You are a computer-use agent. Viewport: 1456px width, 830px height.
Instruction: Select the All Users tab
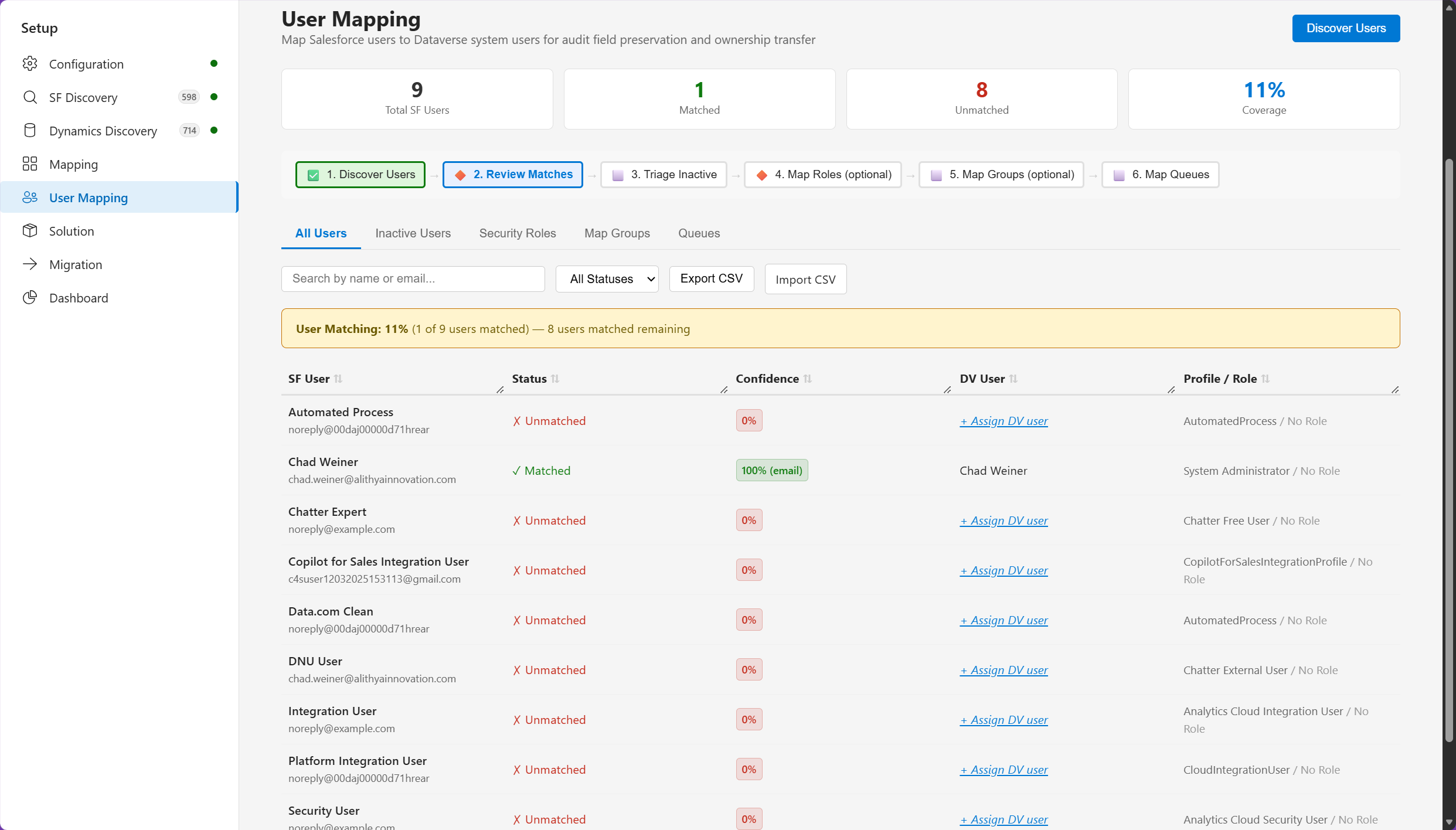pos(321,233)
